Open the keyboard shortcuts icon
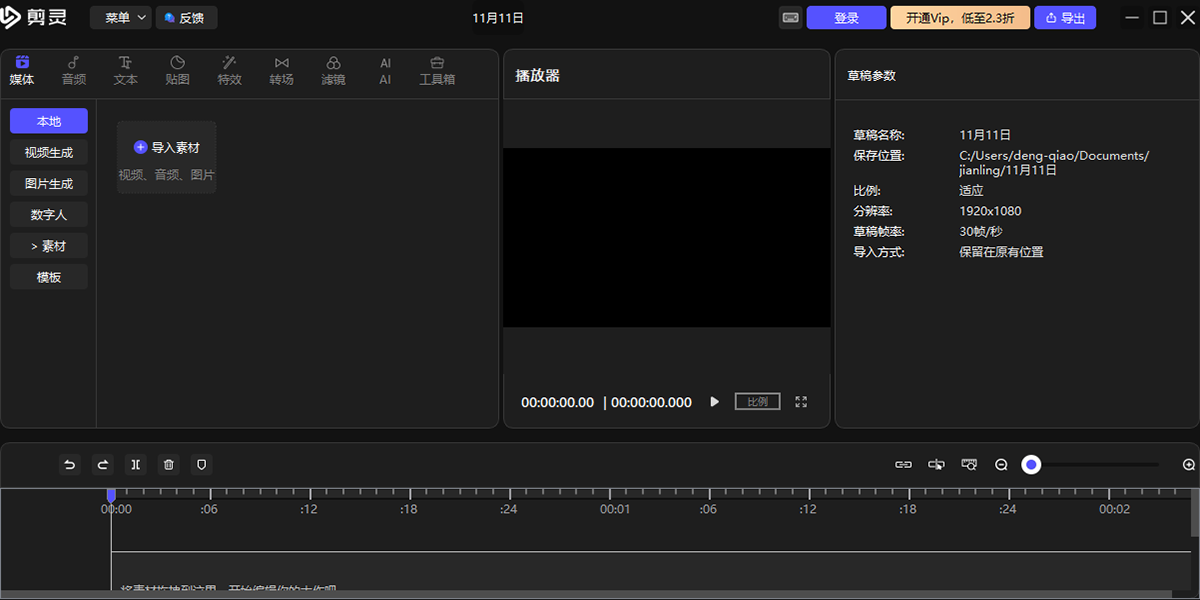 pos(790,18)
